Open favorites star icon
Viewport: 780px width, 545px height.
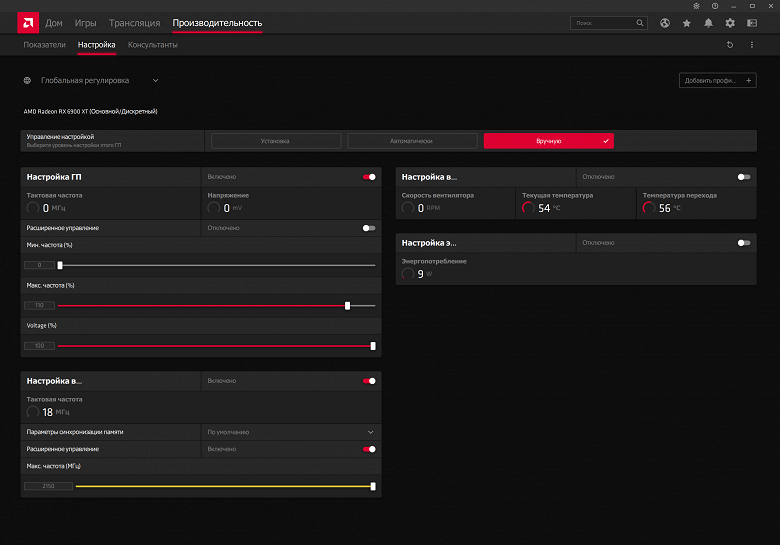tap(686, 23)
